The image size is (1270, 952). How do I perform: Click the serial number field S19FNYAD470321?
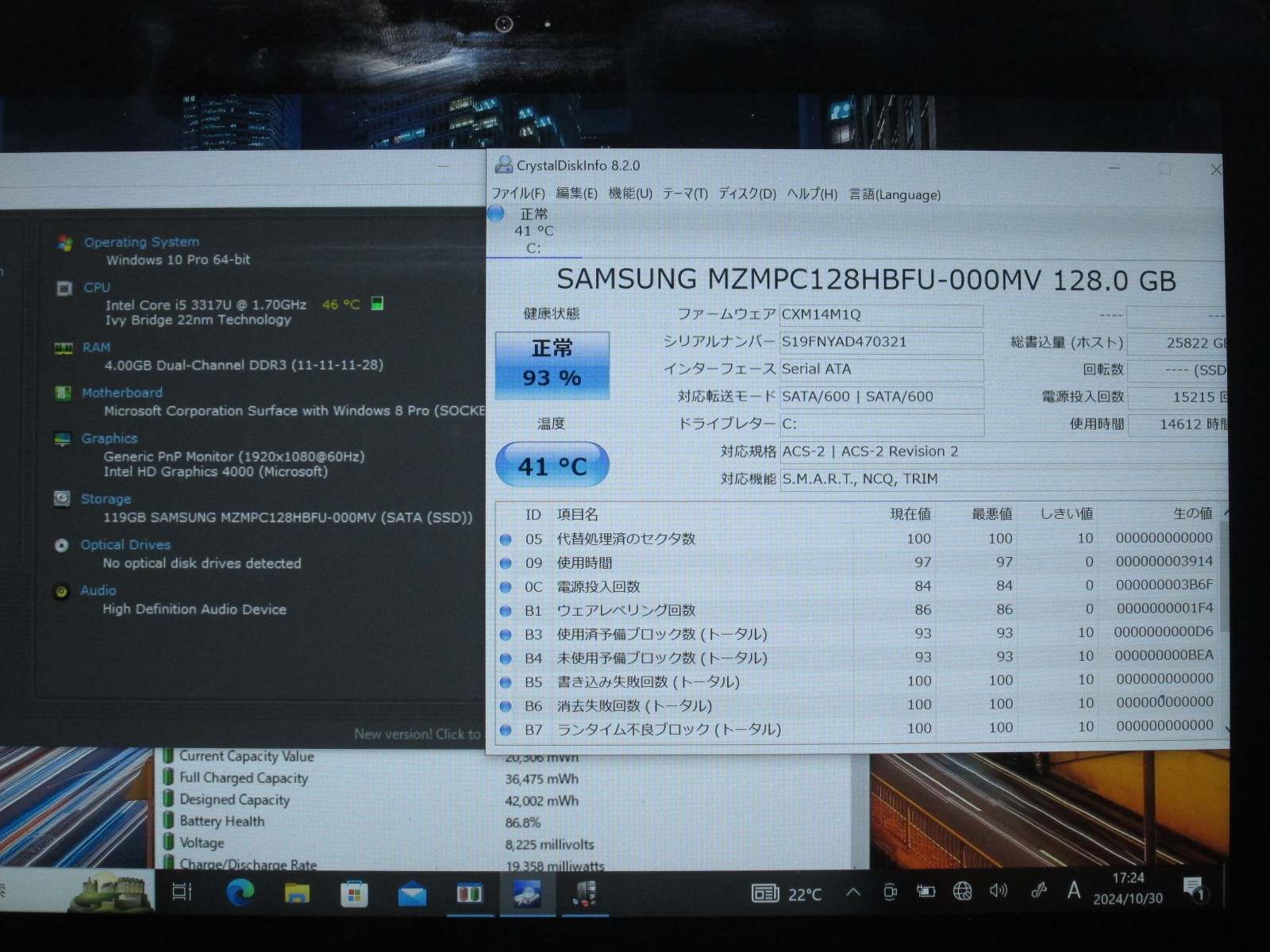point(881,342)
